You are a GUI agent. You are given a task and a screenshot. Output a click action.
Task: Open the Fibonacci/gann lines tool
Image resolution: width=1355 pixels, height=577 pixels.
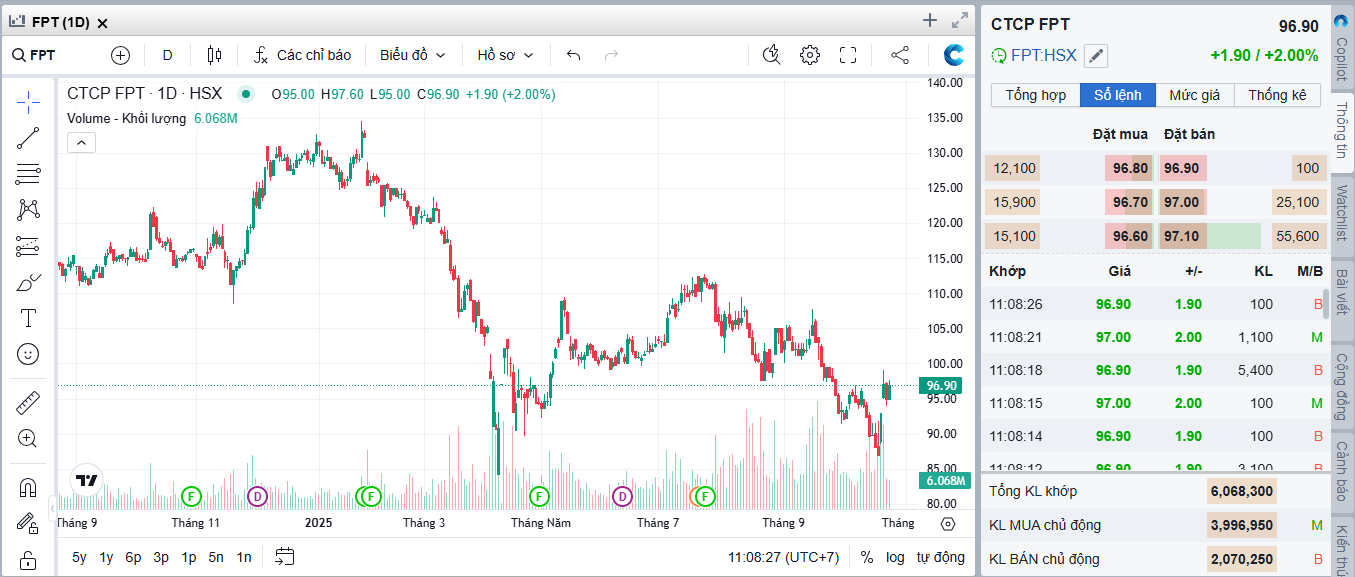(28, 174)
